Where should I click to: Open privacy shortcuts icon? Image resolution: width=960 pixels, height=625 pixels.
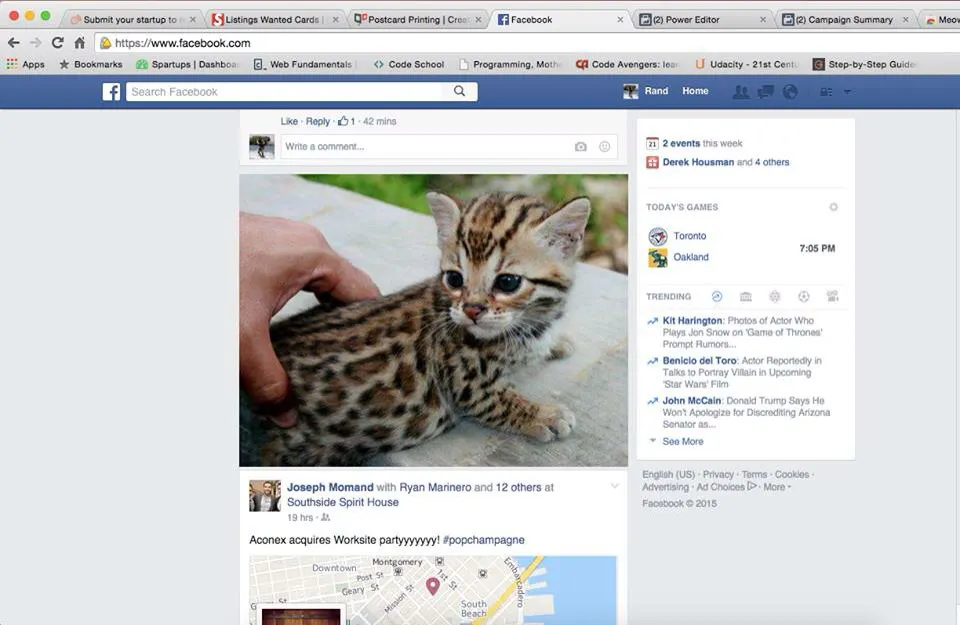[x=826, y=92]
